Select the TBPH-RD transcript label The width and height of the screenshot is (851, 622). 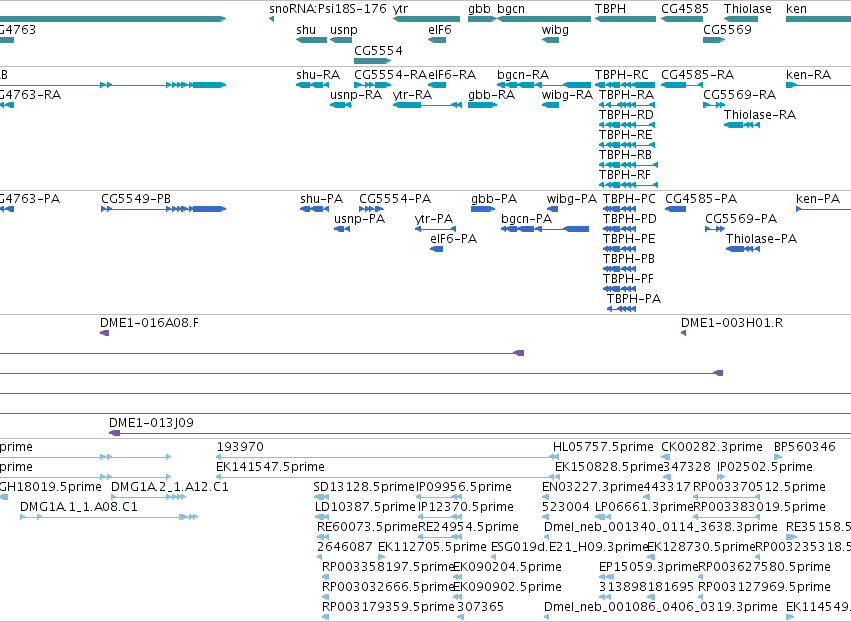tap(626, 115)
